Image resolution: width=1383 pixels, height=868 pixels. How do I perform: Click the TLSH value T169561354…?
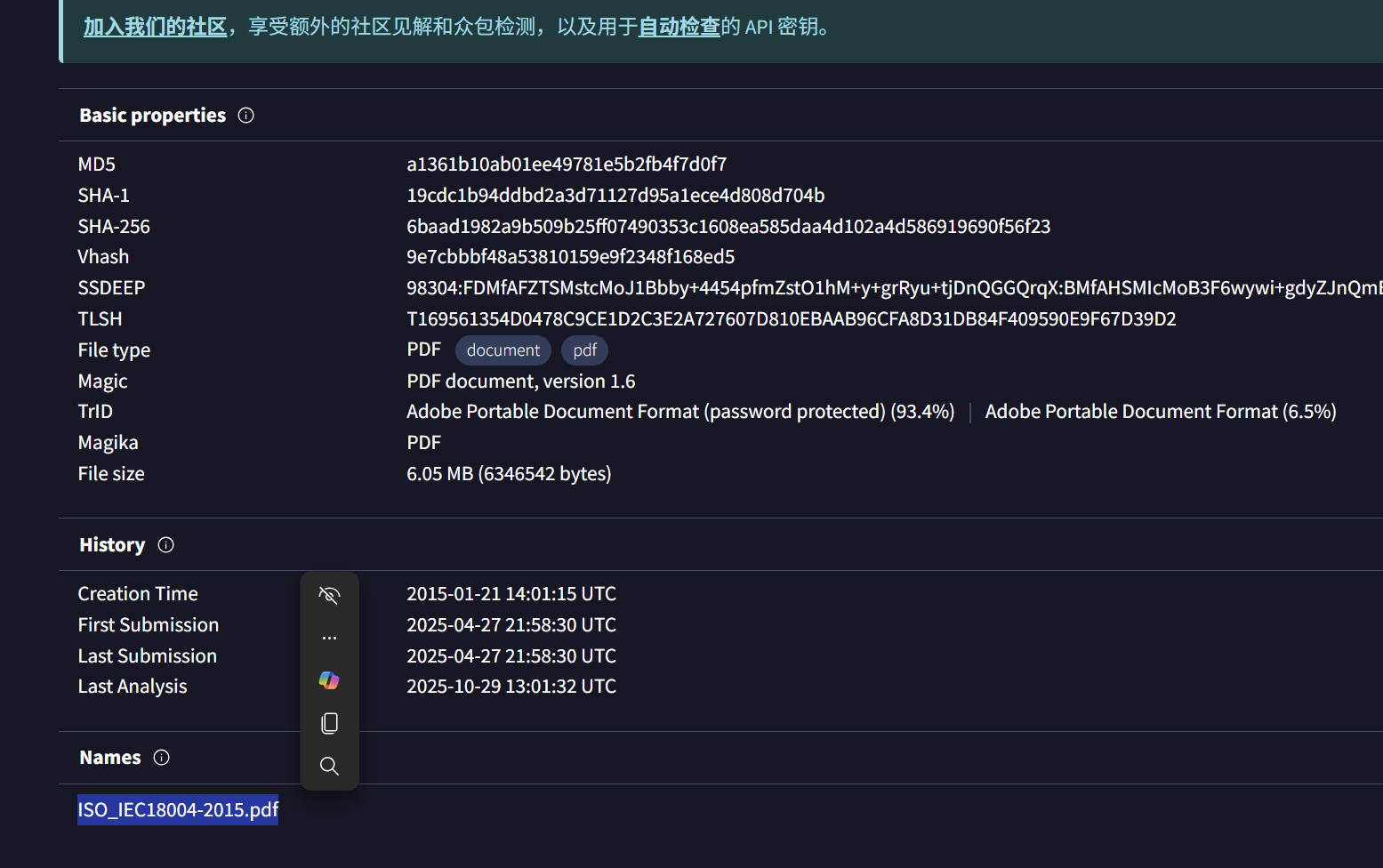(792, 319)
